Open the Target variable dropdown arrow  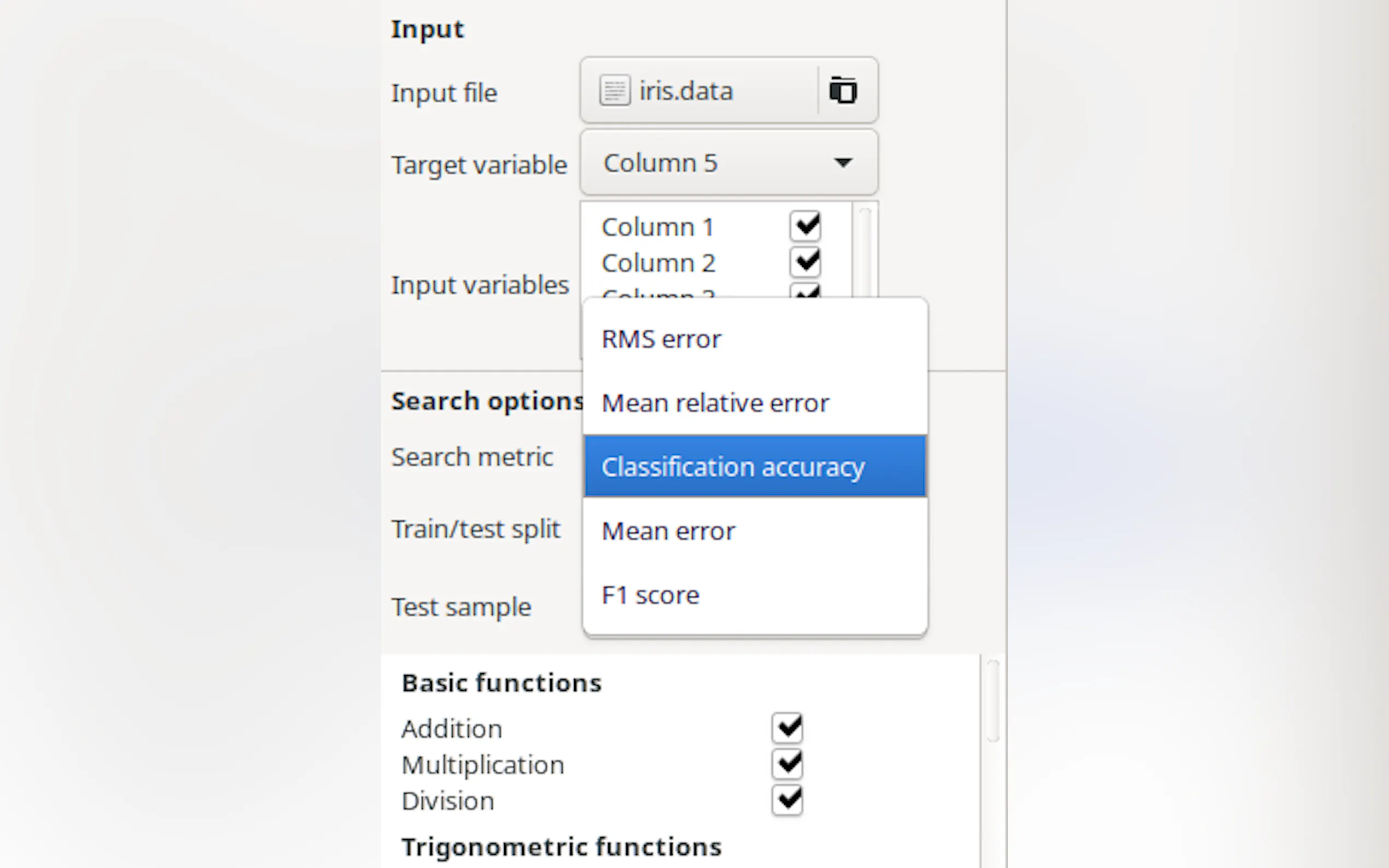pyautogui.click(x=842, y=163)
